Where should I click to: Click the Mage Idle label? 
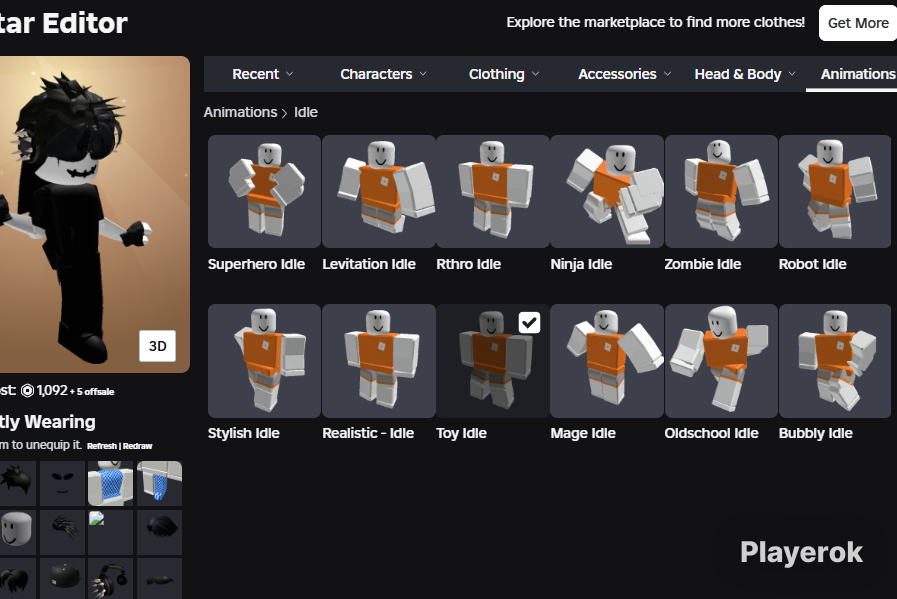583,433
